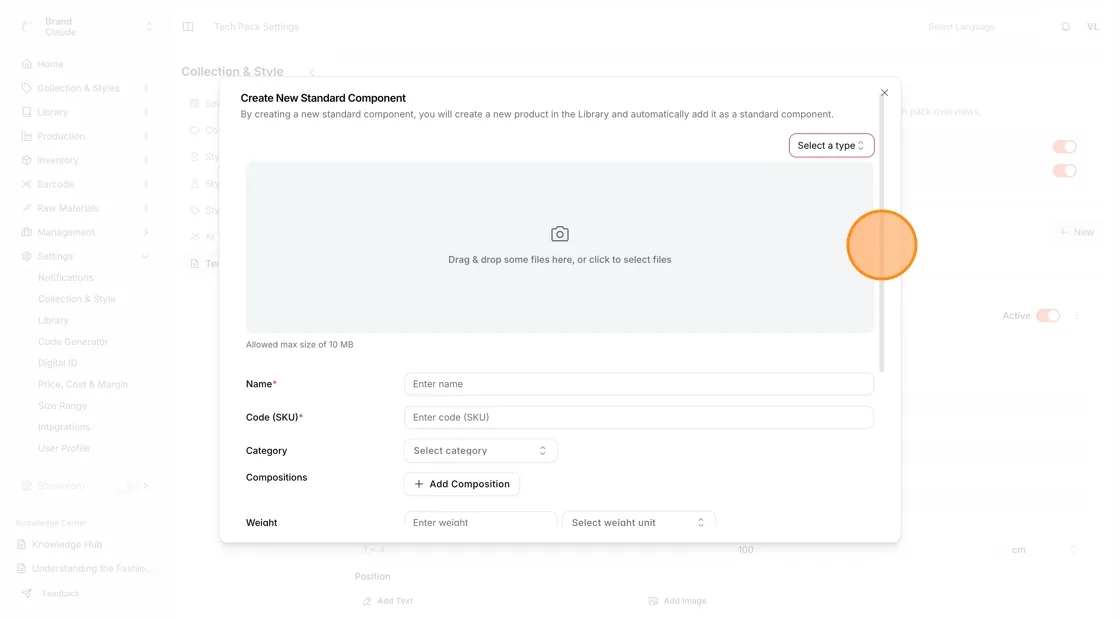Click the three-dot menu beside Active

[1076, 316]
